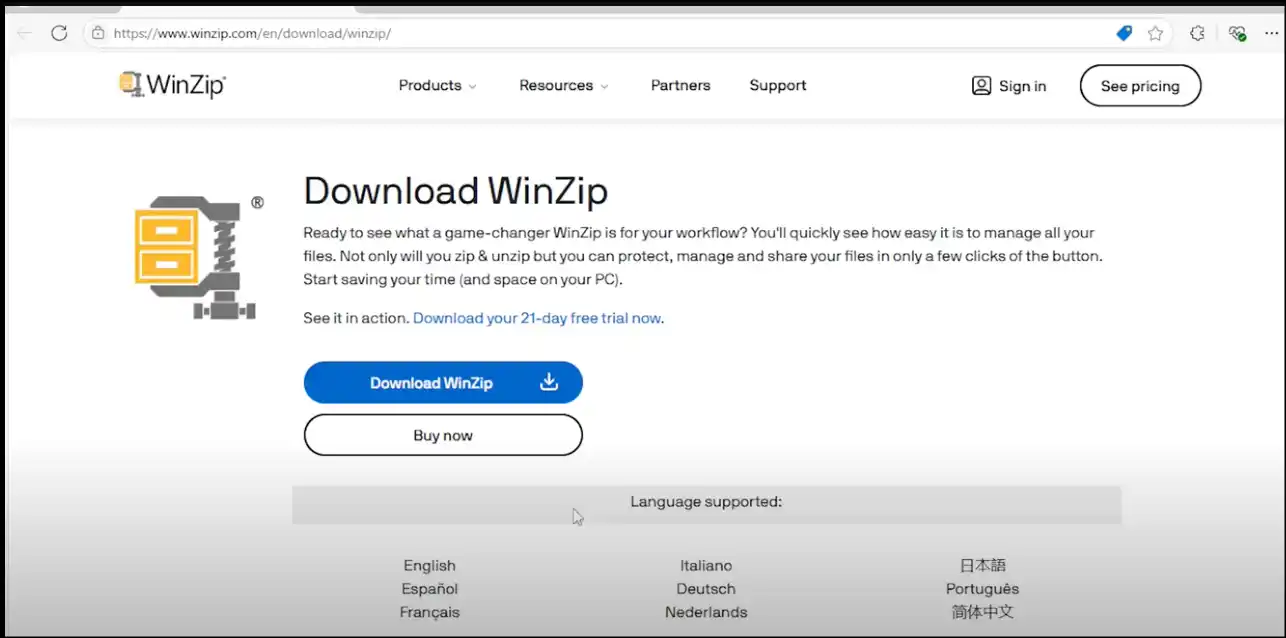The height and width of the screenshot is (638, 1286).
Task: Open the browser essentials heart icon
Action: 1238,33
